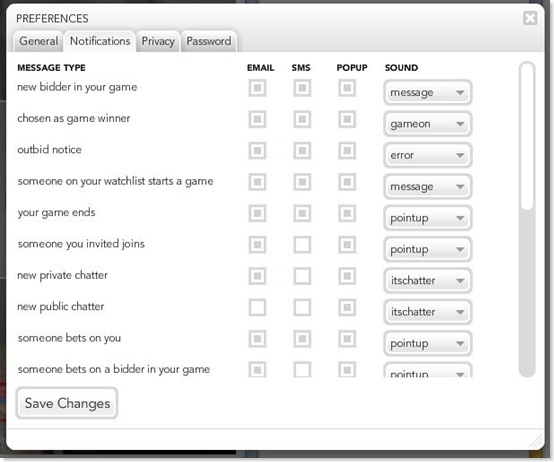This screenshot has height=462, width=554.
Task: Uncheck POPUP for your game ends
Action: point(347,213)
